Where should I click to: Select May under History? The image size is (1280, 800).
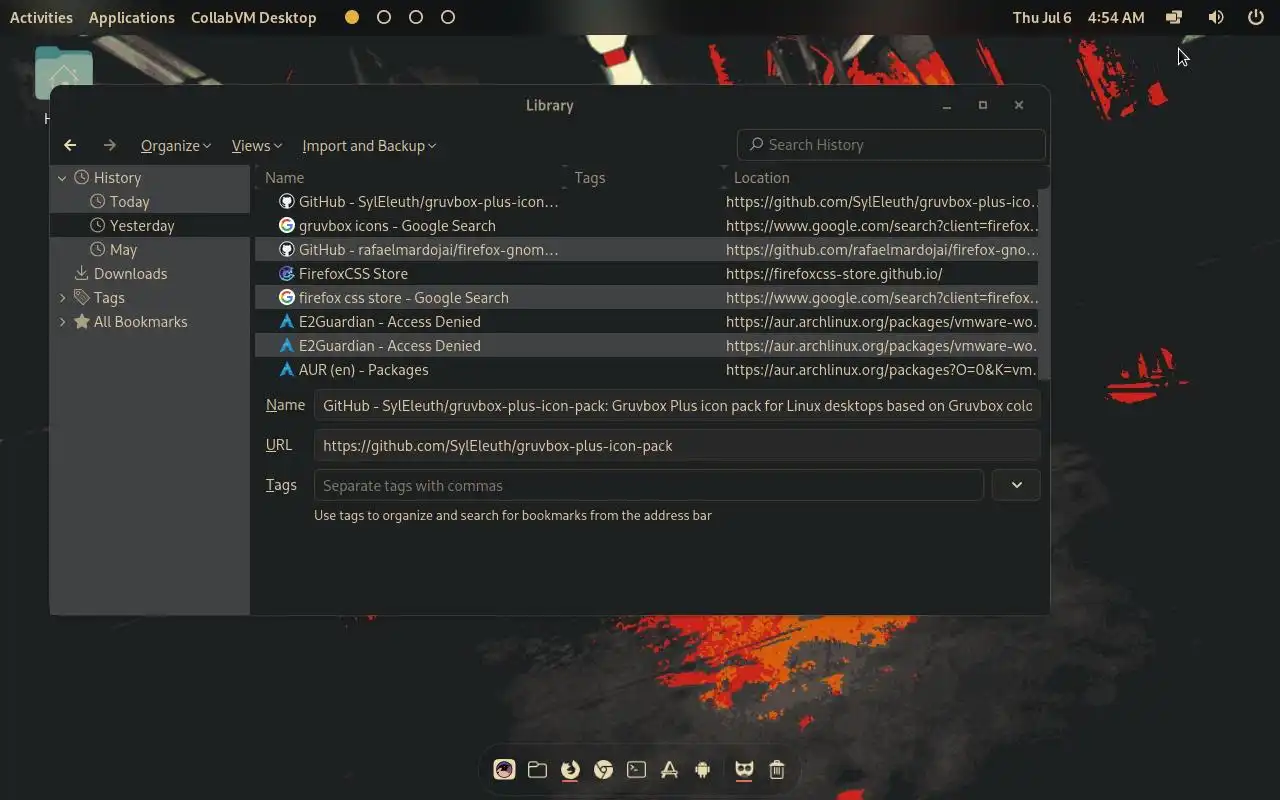click(150, 249)
